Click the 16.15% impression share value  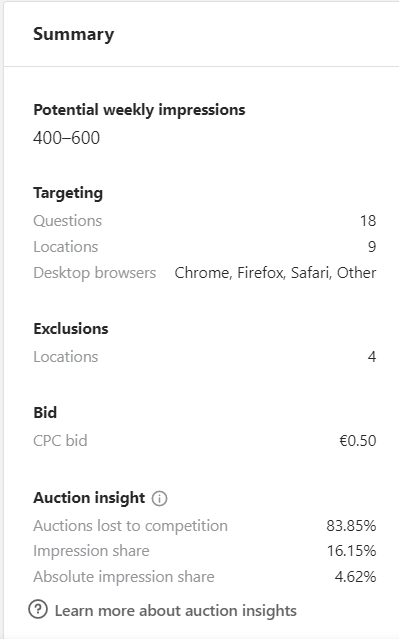pos(351,551)
